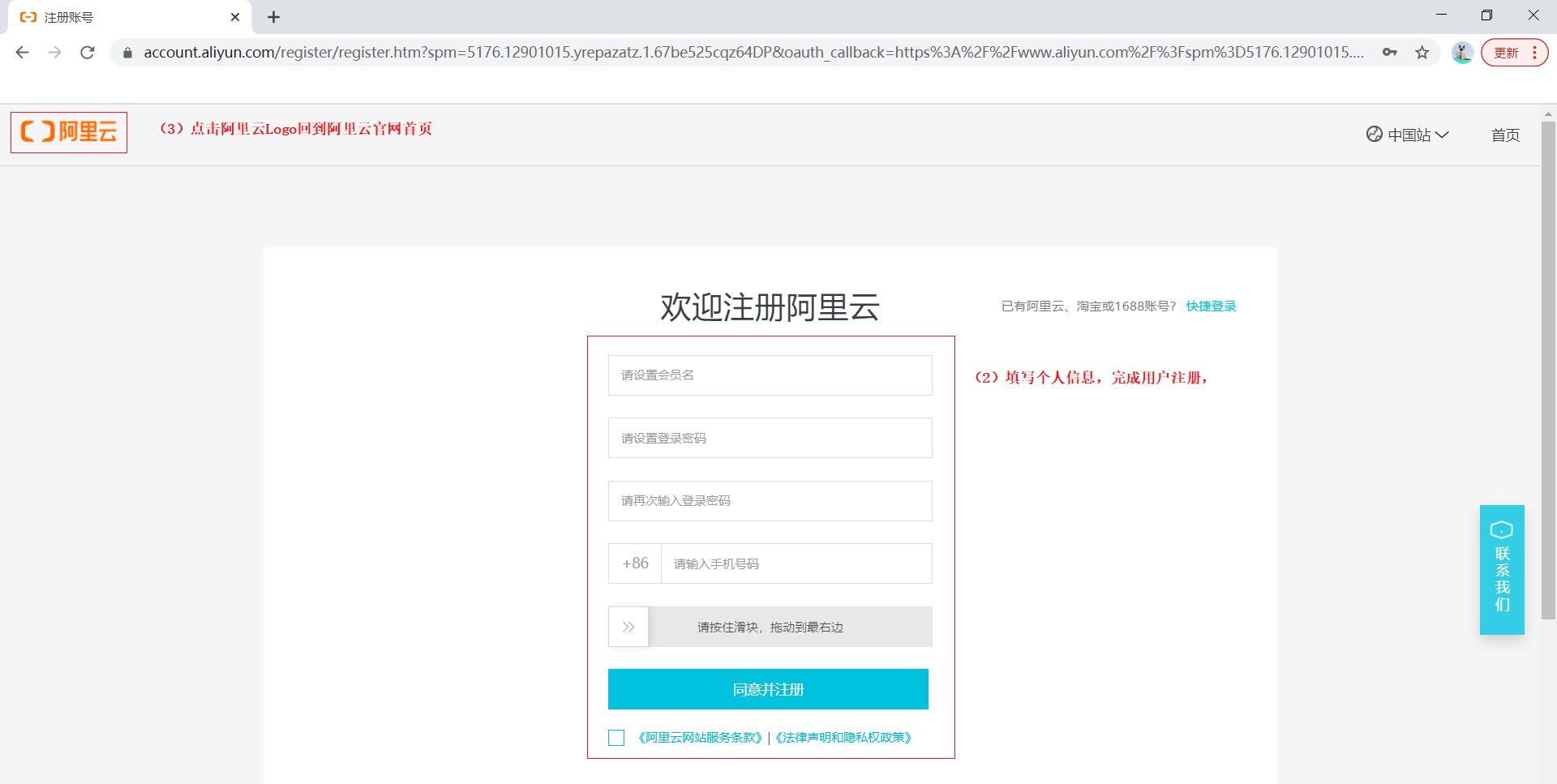
Task: Close the 注册账号 tab
Action: 235,17
